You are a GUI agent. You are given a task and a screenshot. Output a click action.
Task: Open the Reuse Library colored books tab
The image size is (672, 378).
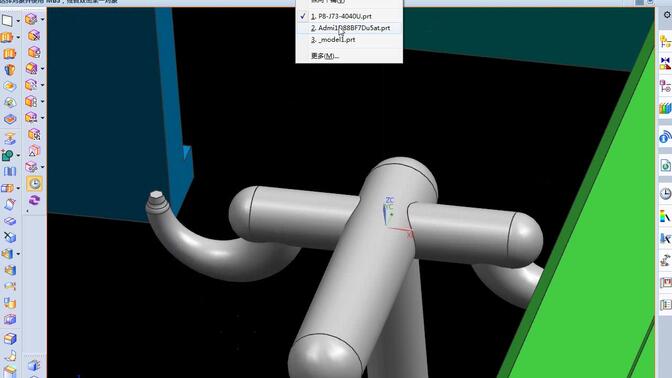[x=665, y=108]
